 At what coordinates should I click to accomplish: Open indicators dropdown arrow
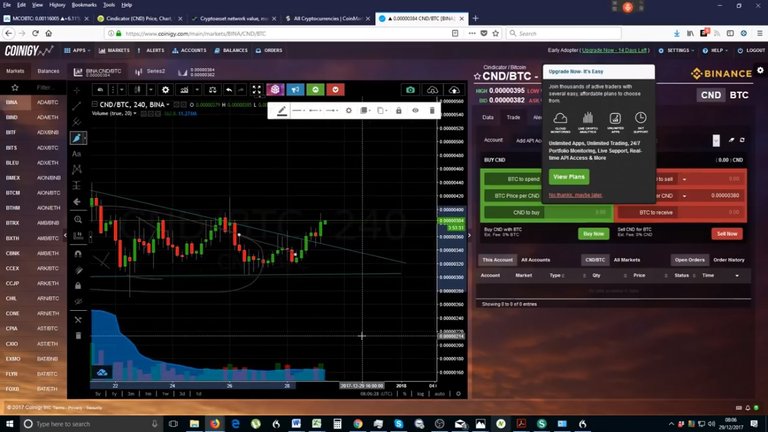[x=197, y=90]
